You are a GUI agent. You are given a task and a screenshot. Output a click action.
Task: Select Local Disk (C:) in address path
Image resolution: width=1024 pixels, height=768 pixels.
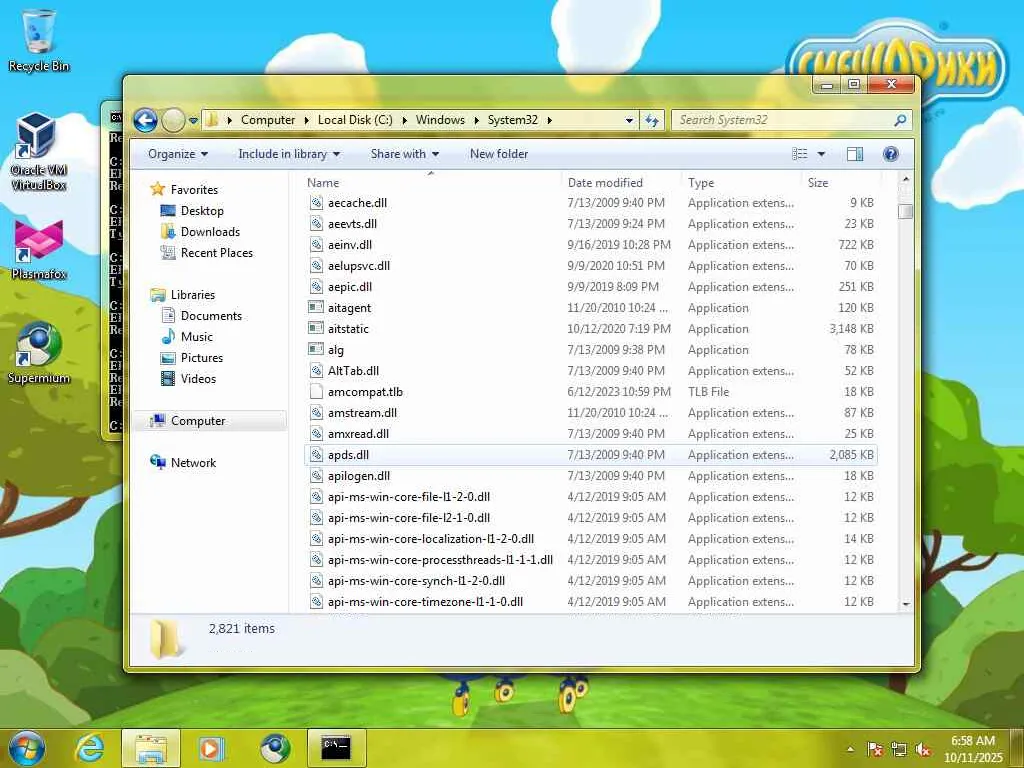point(355,120)
